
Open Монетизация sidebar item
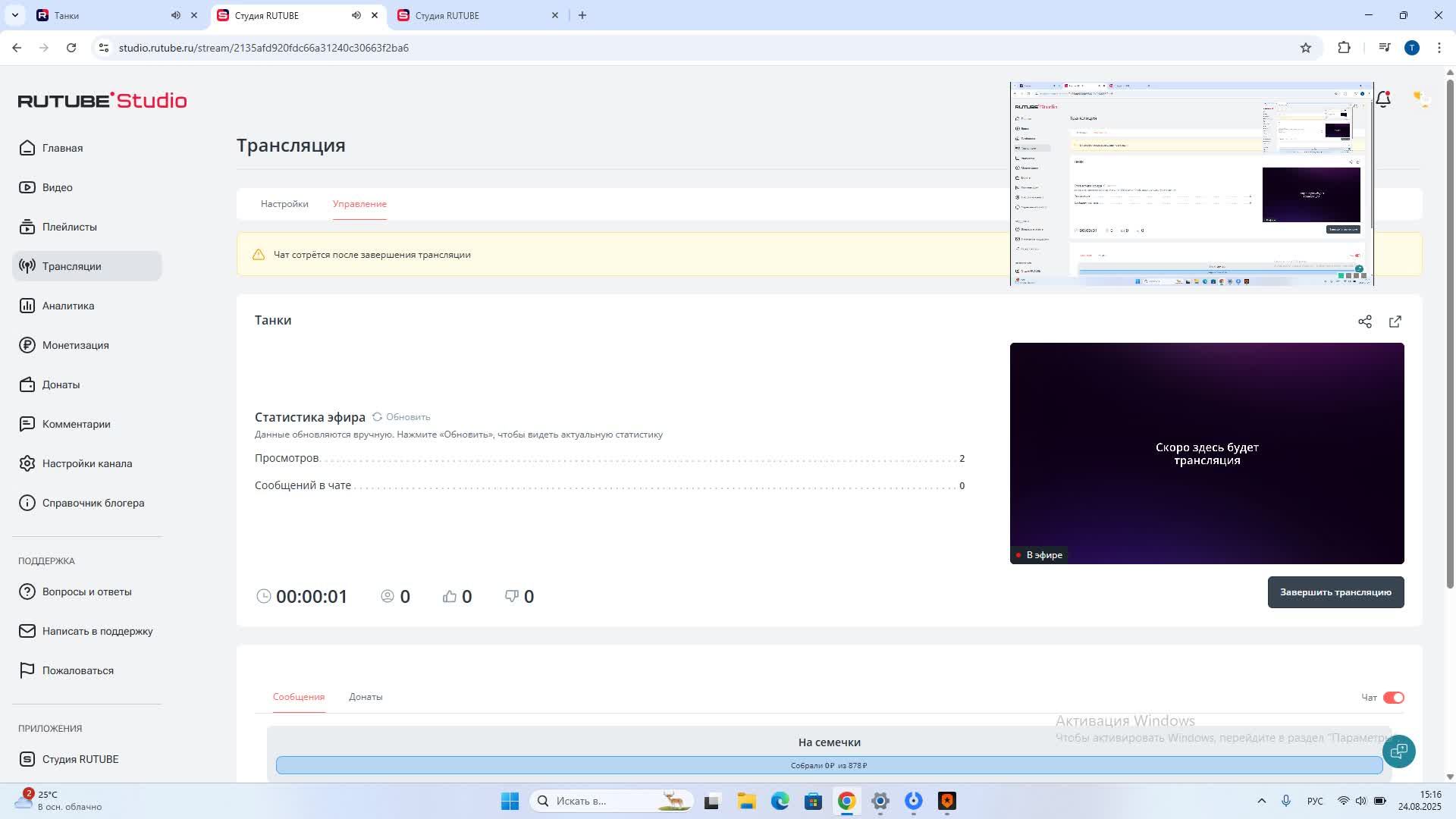(x=75, y=345)
